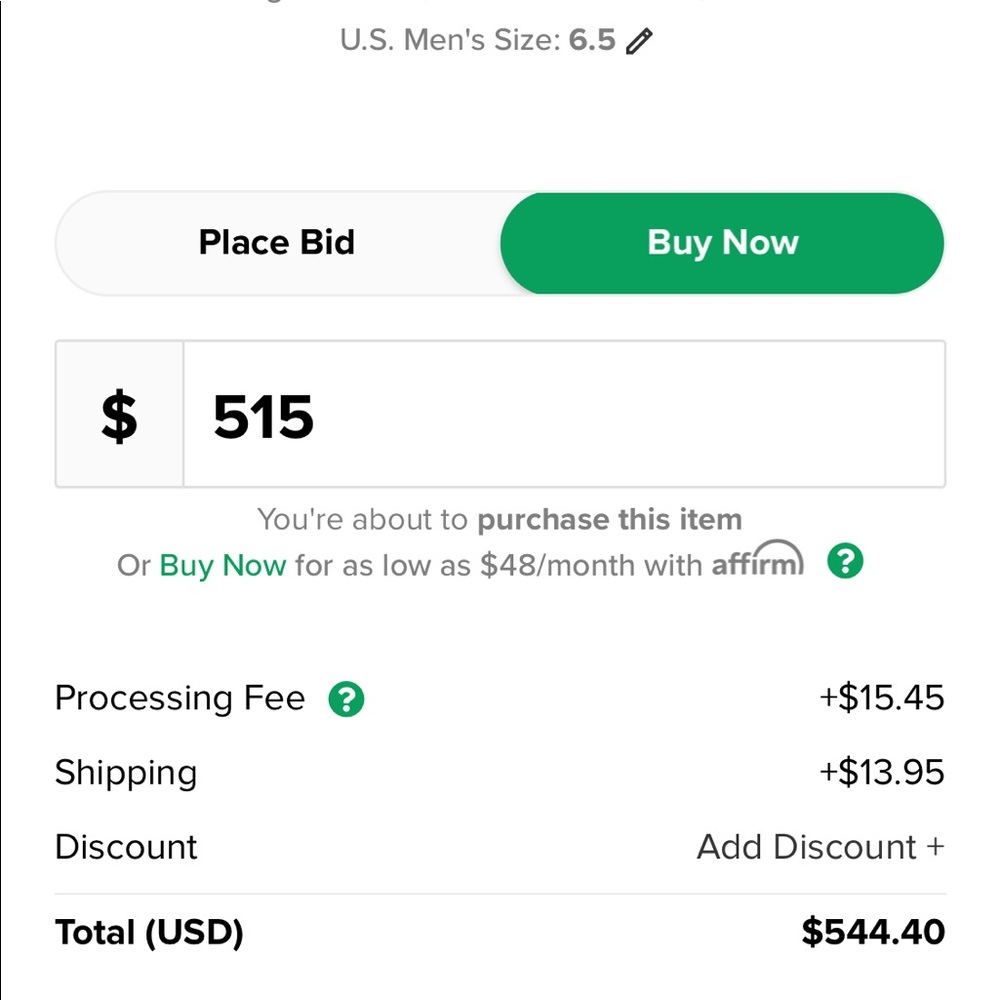This screenshot has height=1000, width=1000.
Task: Tap the U.S. Men's Size 6.5 text
Action: 477,41
